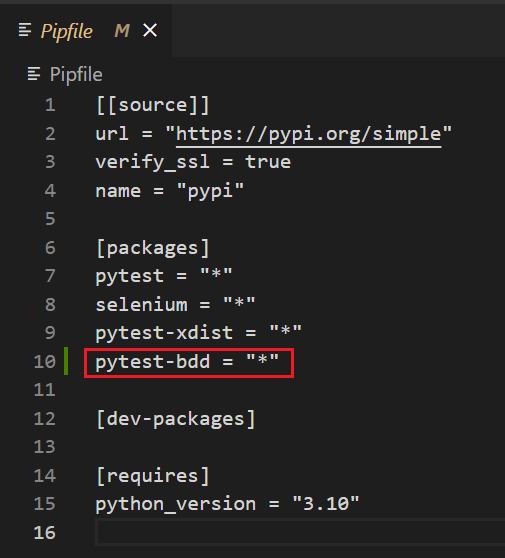Click line number 6 in the gutter
Image resolution: width=505 pixels, height=558 pixels.
pos(50,248)
